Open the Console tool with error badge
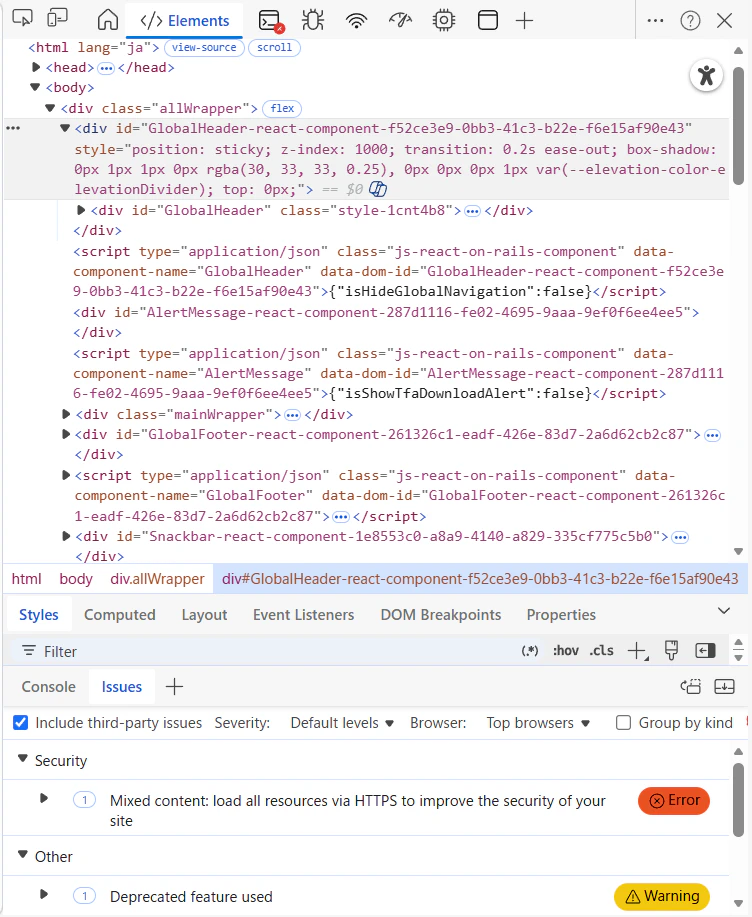752x917 pixels. (x=271, y=20)
